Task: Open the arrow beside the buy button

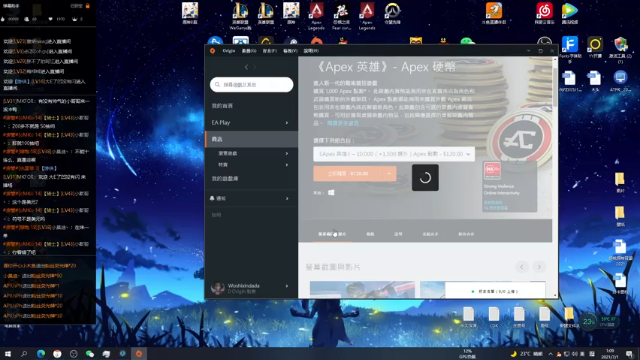Action: tap(389, 173)
